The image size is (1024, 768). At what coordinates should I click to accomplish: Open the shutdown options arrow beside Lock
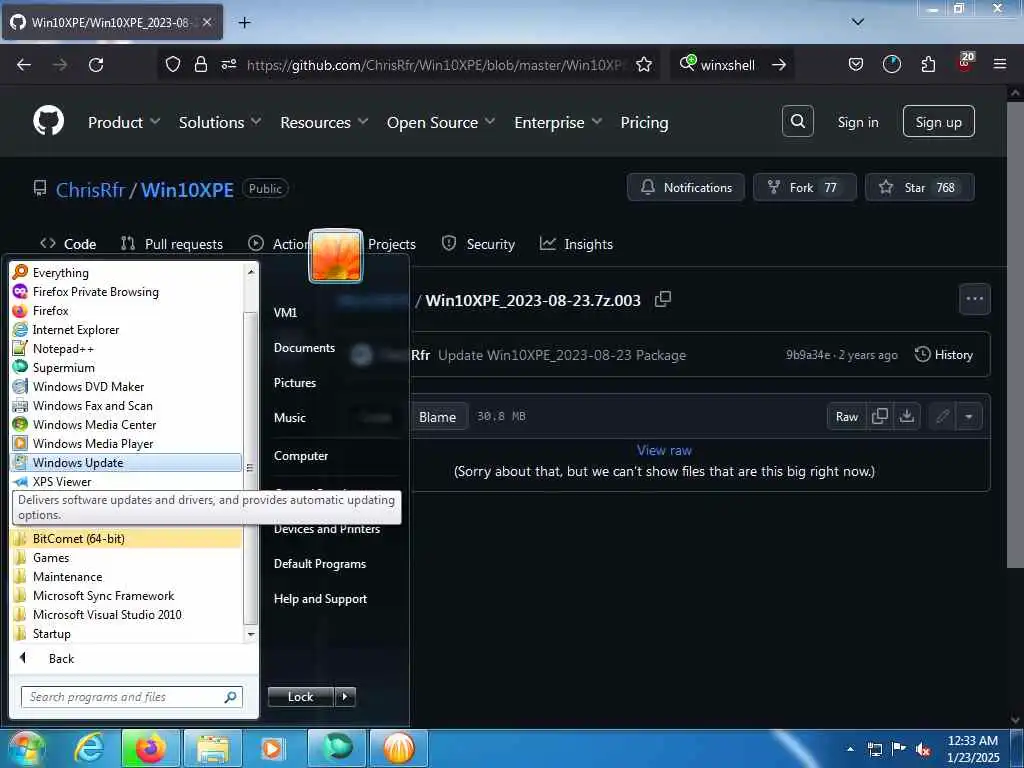point(345,696)
